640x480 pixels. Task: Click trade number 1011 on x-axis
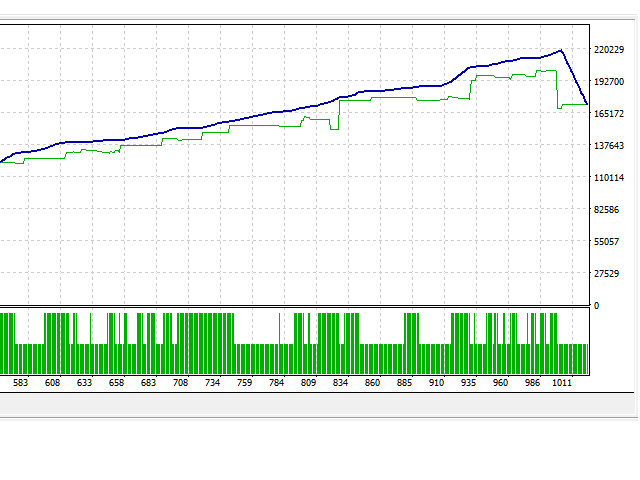[562, 383]
